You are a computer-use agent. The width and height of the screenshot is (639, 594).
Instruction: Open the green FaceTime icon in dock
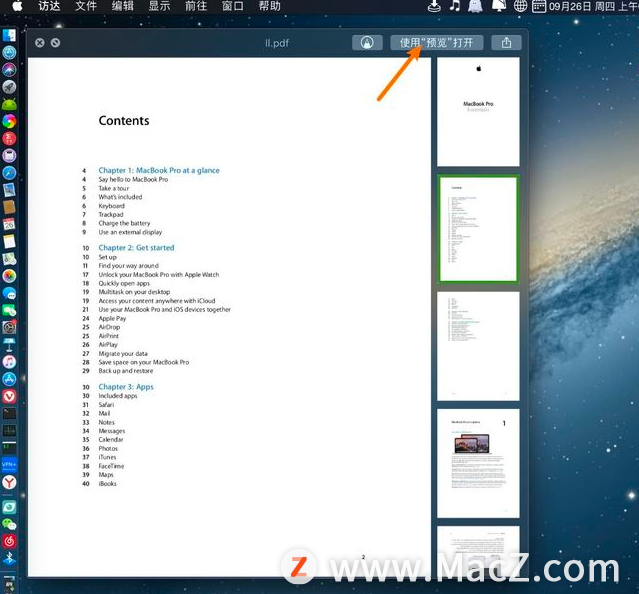click(x=9, y=310)
